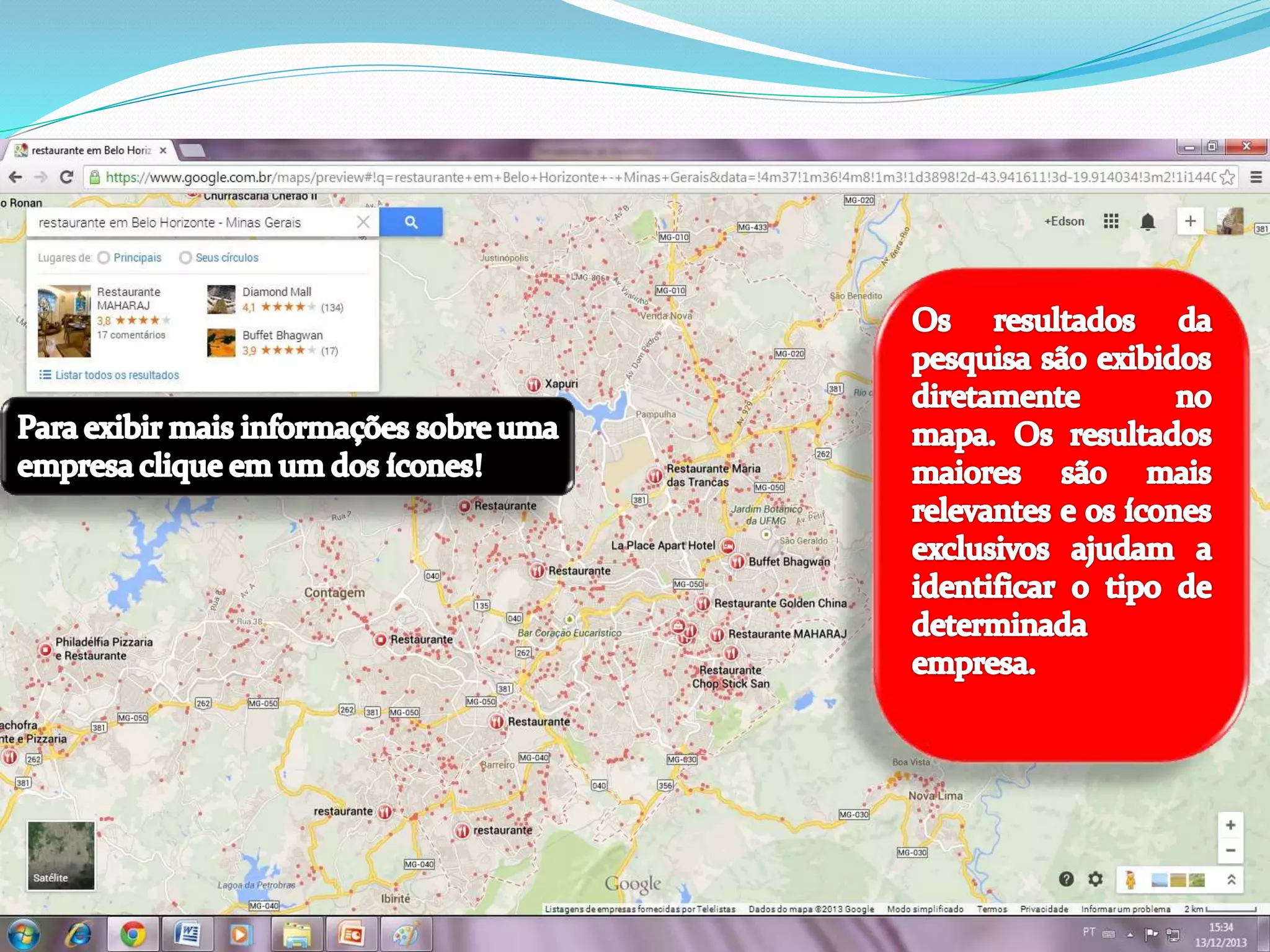1270x952 pixels.
Task: Zoom in on the map
Action: (x=1230, y=825)
